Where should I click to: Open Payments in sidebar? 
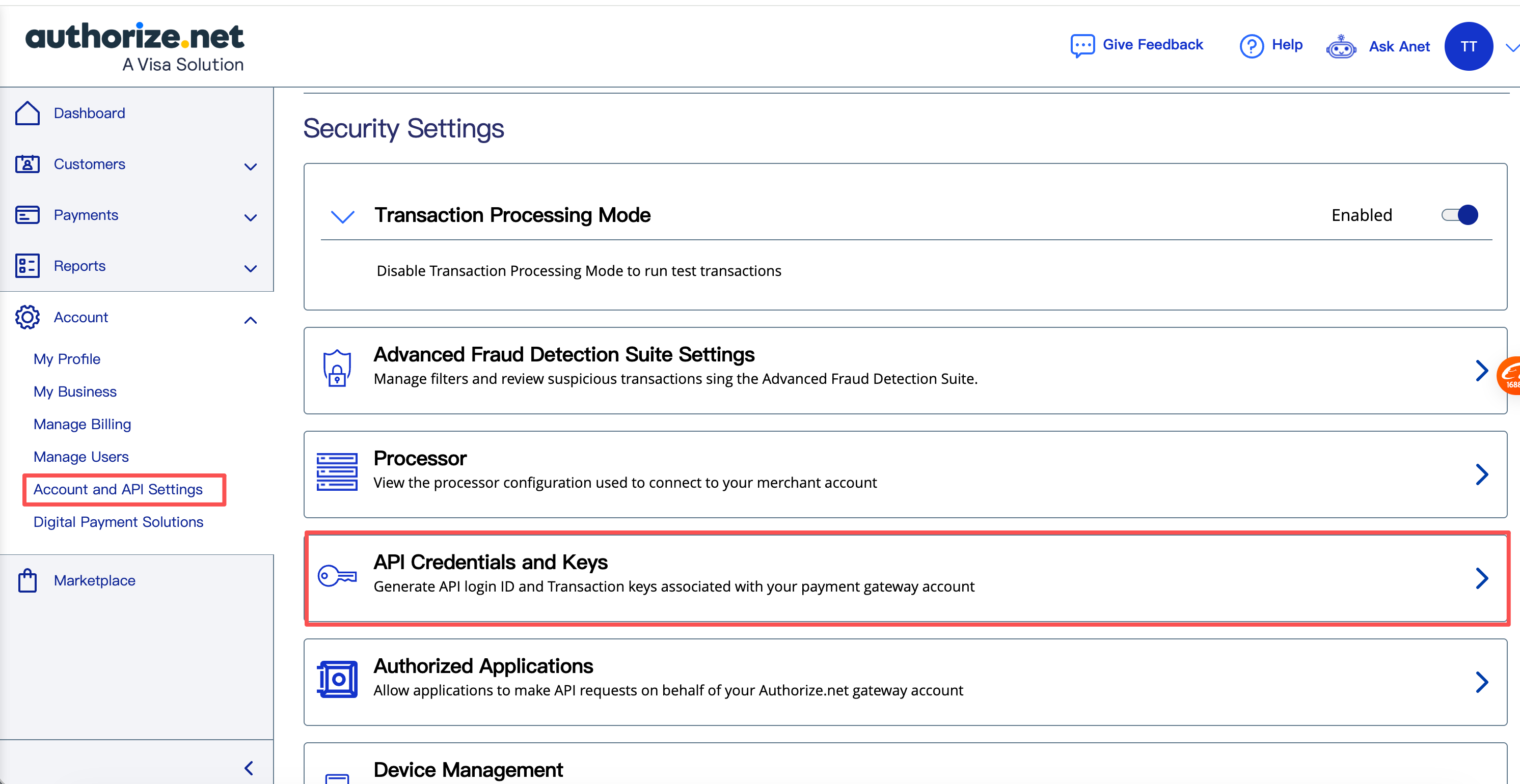pos(86,215)
